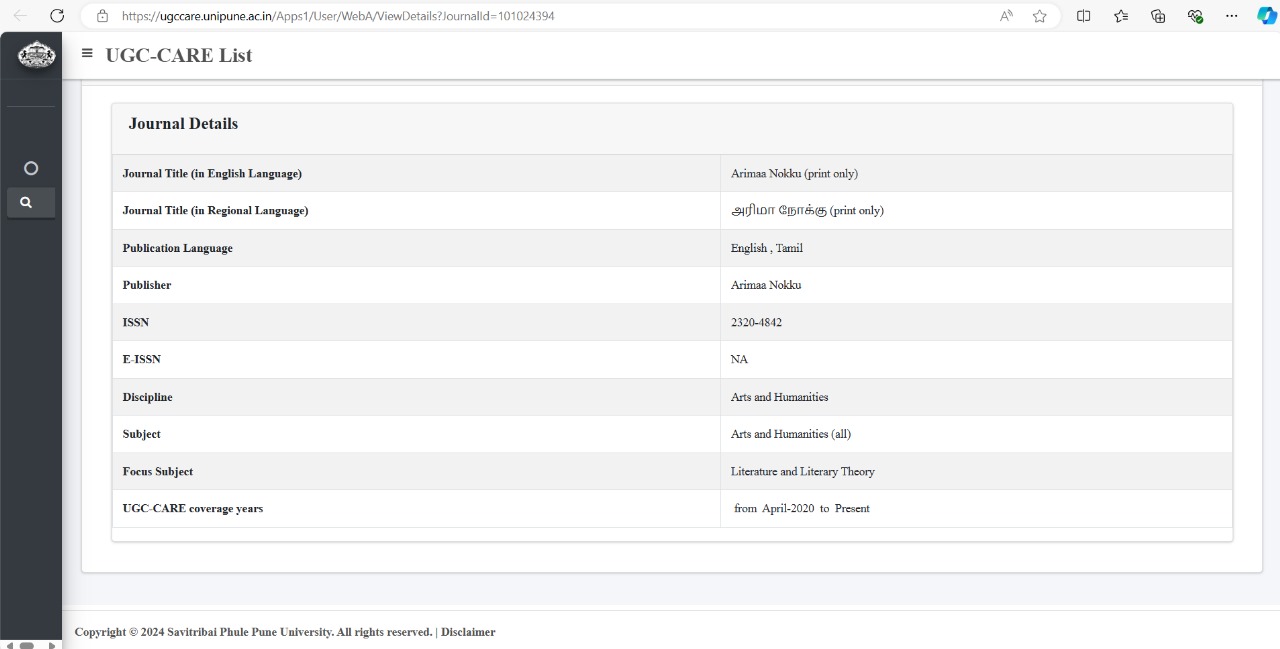Expand the browser Settings and more menu
The image size is (1280, 649).
pos(1232,16)
